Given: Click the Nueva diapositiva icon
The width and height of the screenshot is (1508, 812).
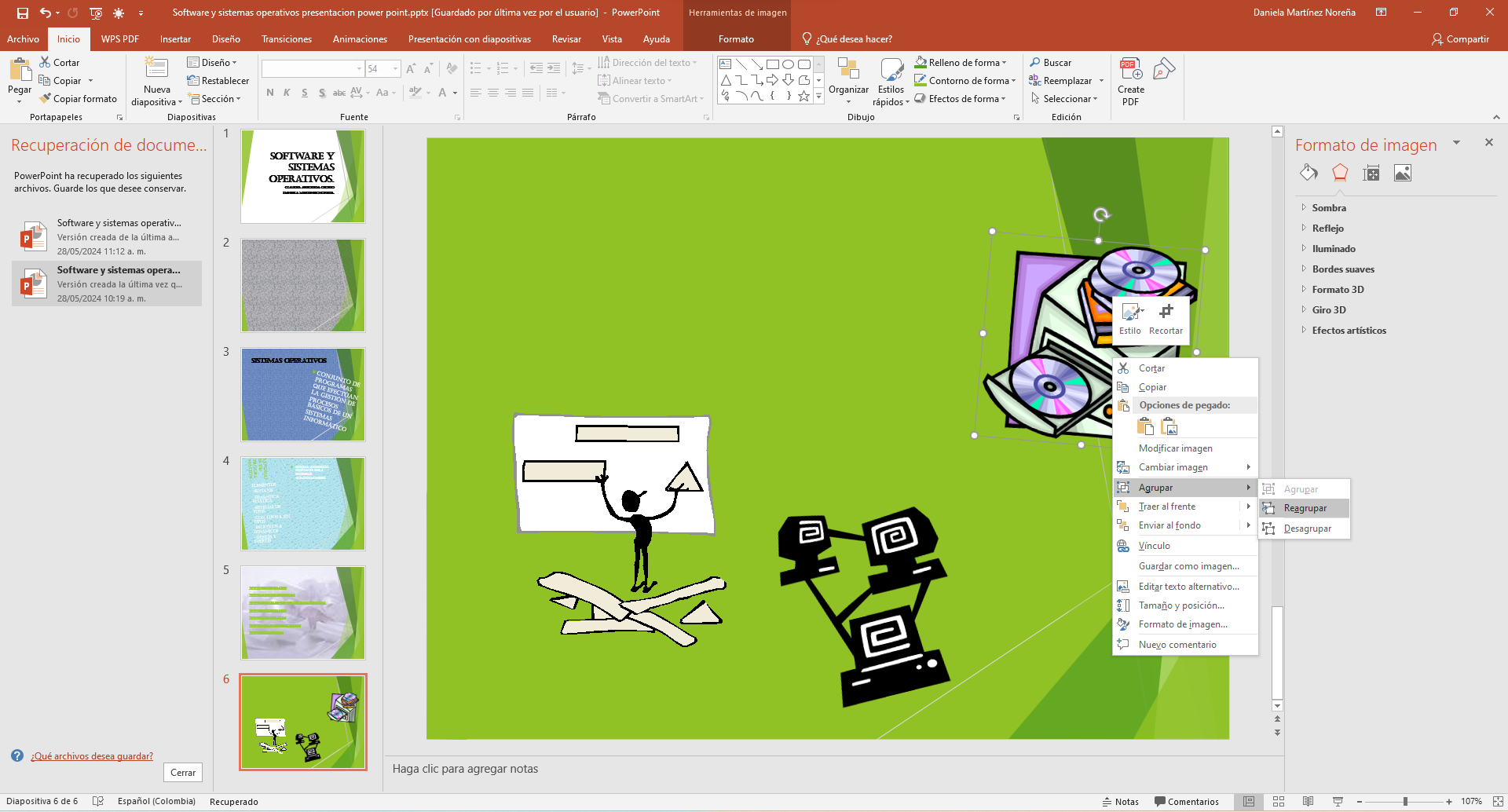Looking at the screenshot, I should tap(156, 69).
